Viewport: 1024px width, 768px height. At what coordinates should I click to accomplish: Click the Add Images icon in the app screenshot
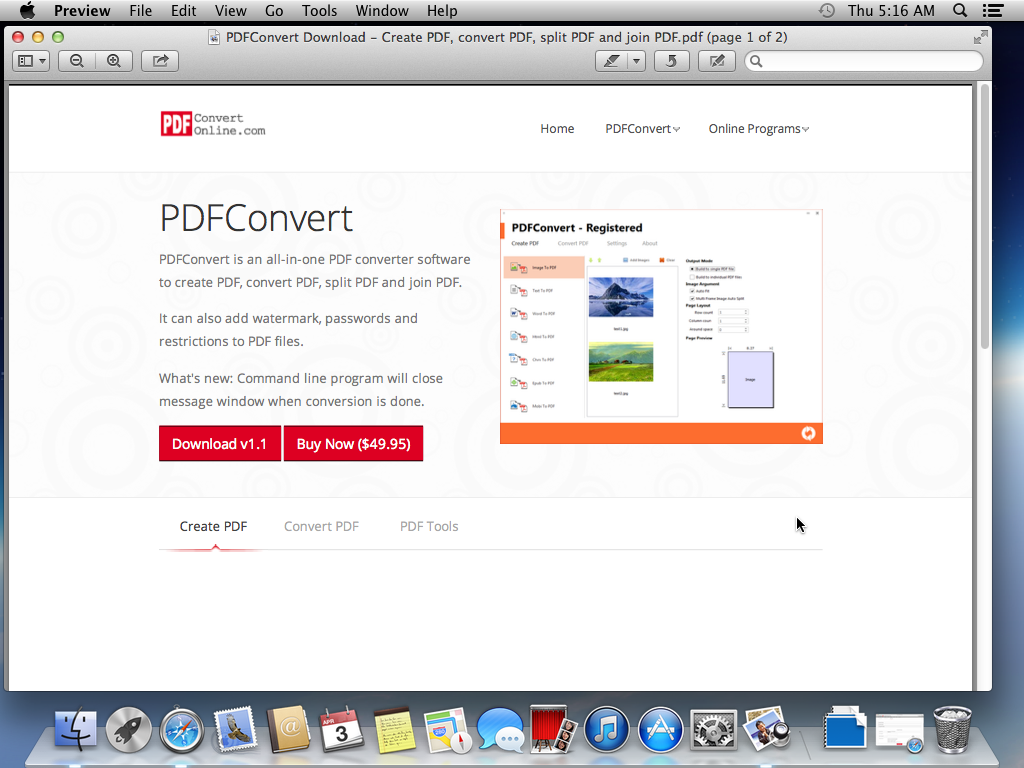pos(625,260)
